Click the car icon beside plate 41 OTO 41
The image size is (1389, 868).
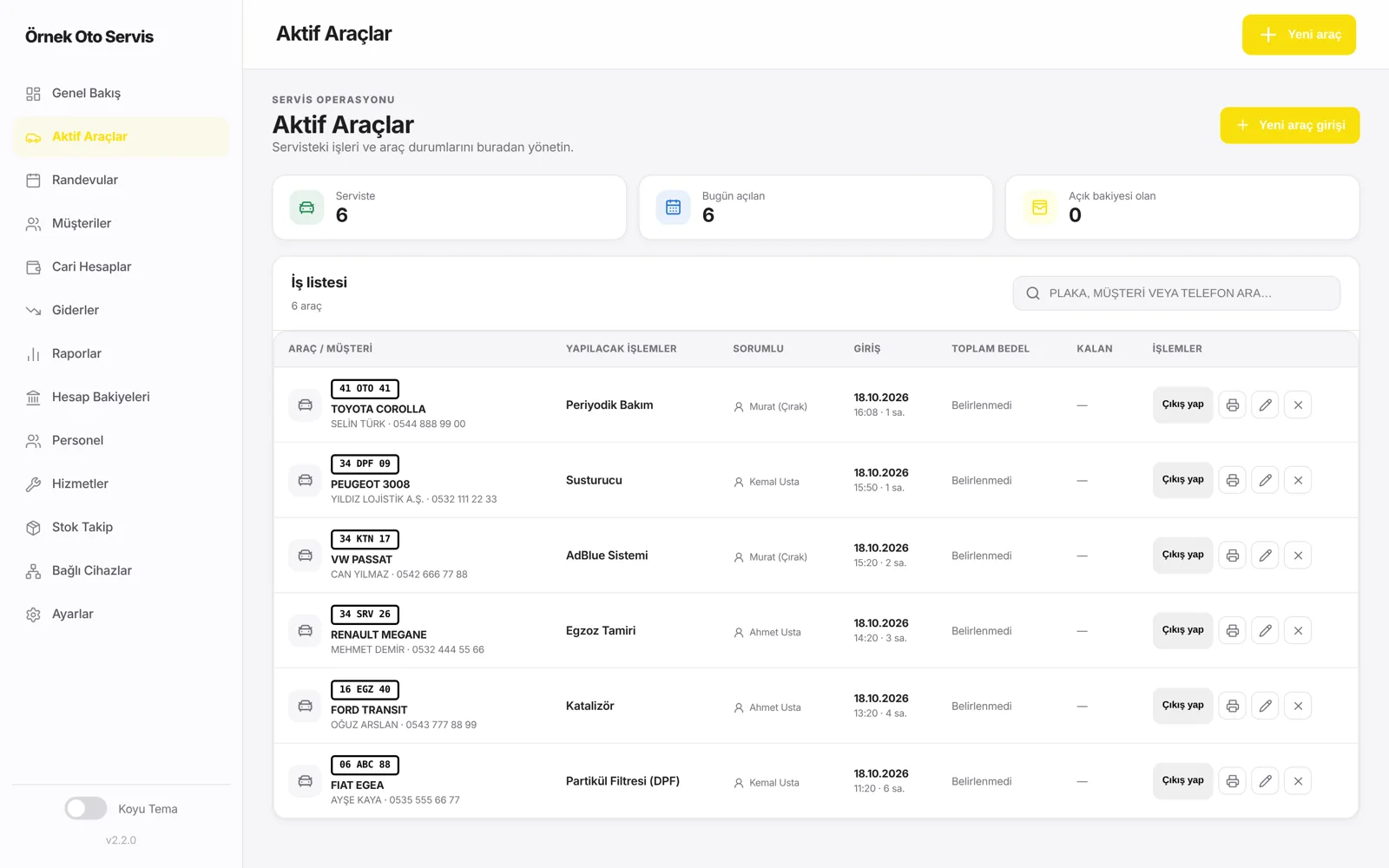click(x=306, y=405)
